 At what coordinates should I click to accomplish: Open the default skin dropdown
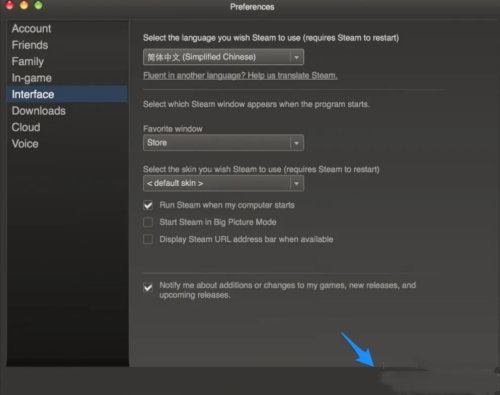(223, 183)
